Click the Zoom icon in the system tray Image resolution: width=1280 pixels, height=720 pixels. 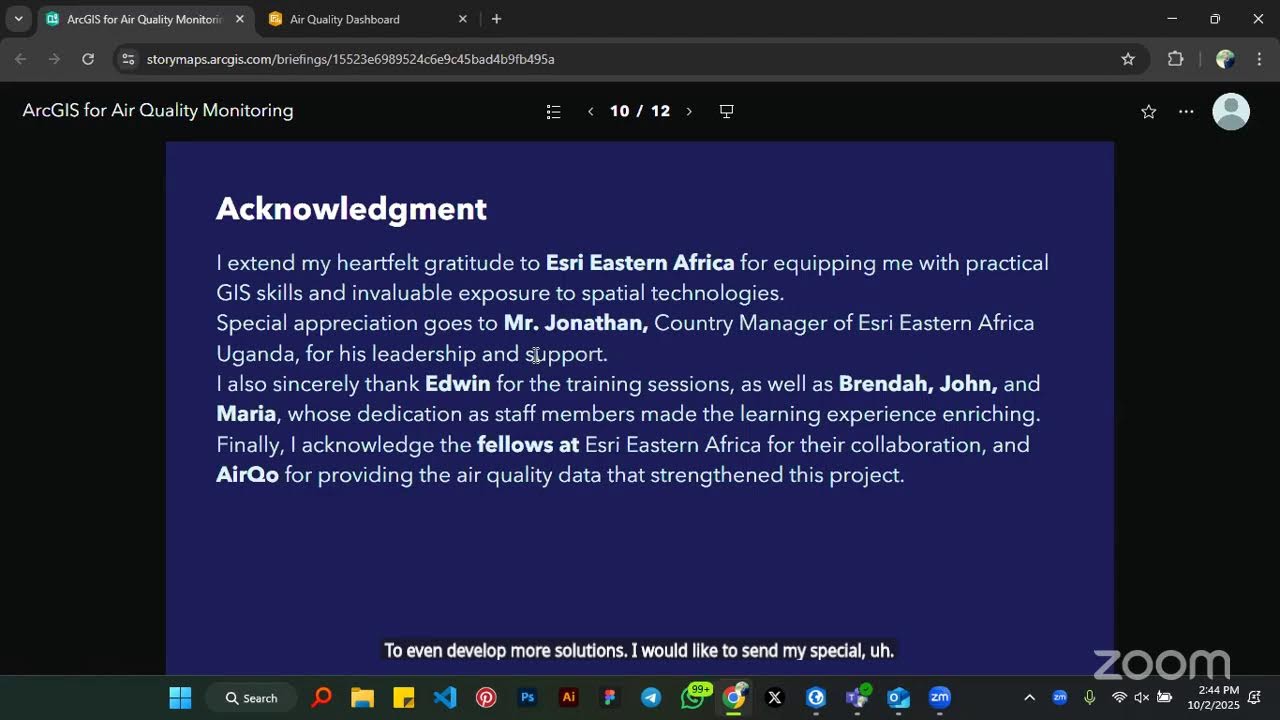[x=1060, y=698]
